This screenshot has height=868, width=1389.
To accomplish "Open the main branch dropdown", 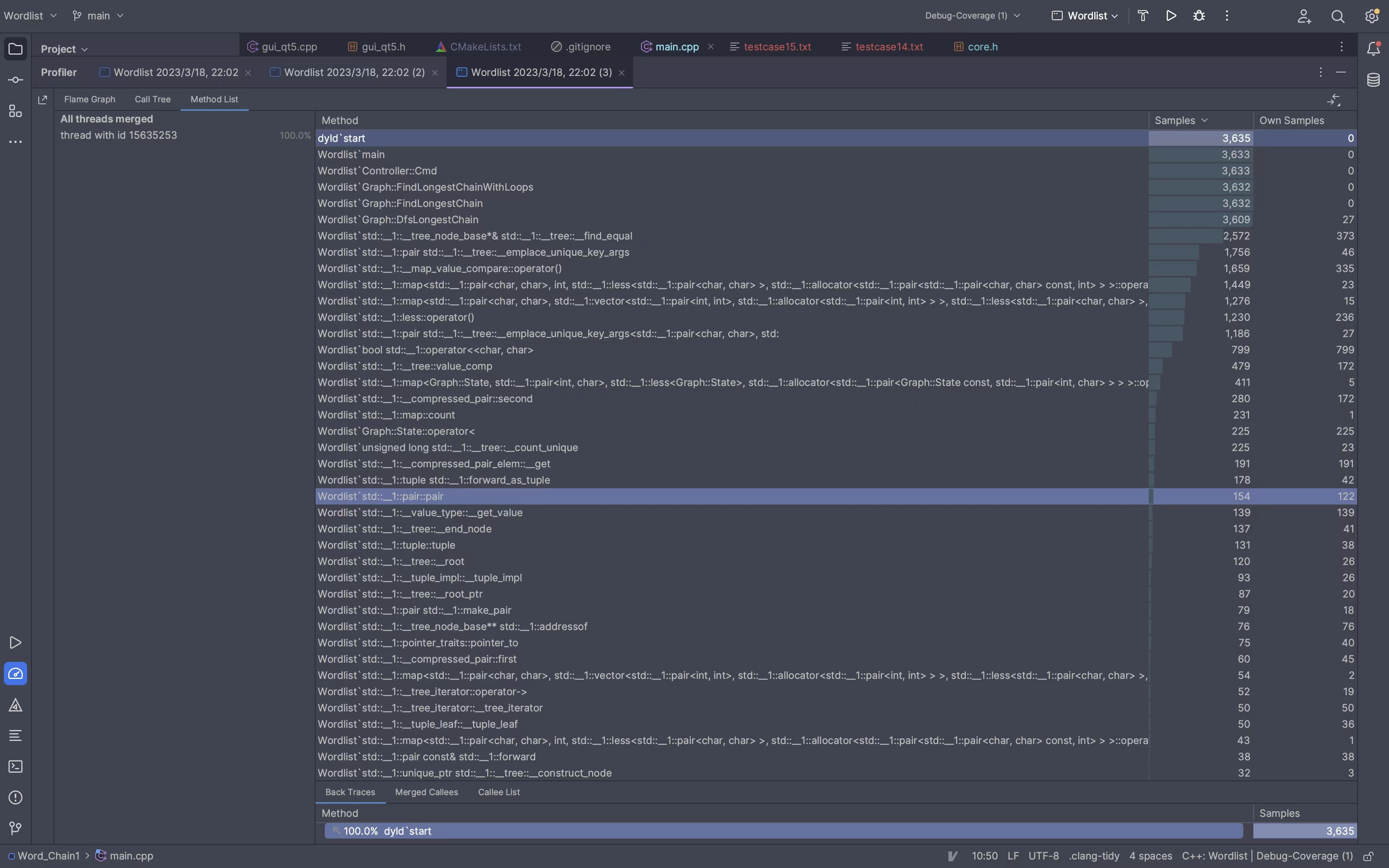I will tap(98, 15).
